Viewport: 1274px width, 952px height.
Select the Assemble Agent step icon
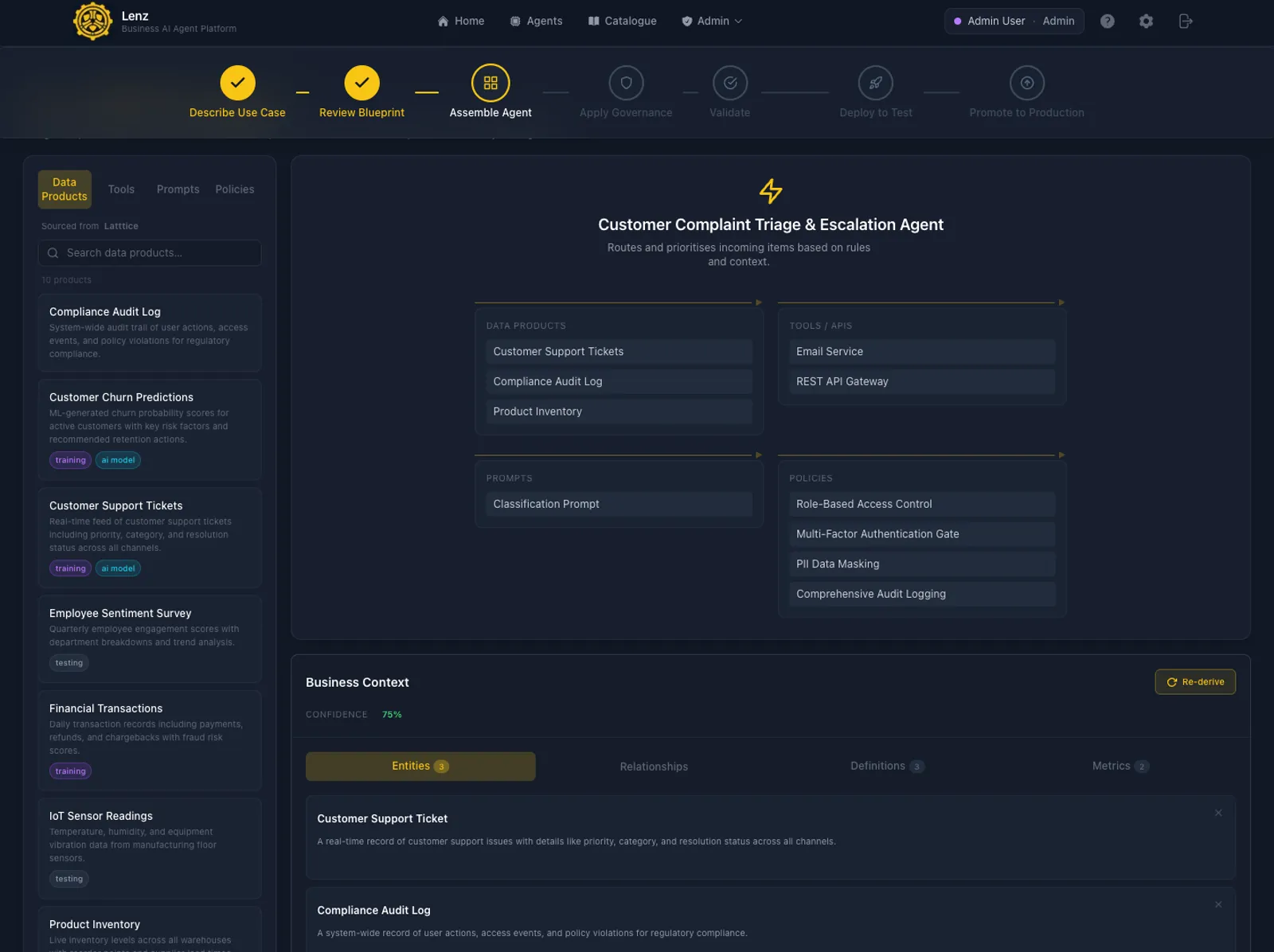click(x=490, y=83)
